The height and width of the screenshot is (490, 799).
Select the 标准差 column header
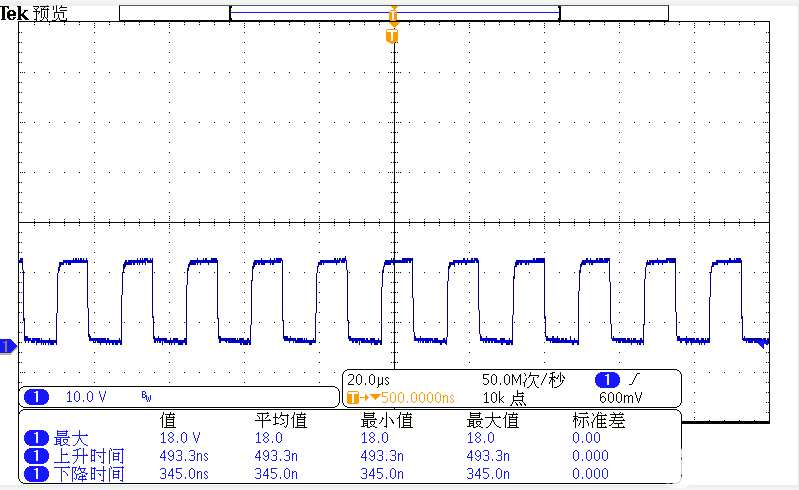598,421
